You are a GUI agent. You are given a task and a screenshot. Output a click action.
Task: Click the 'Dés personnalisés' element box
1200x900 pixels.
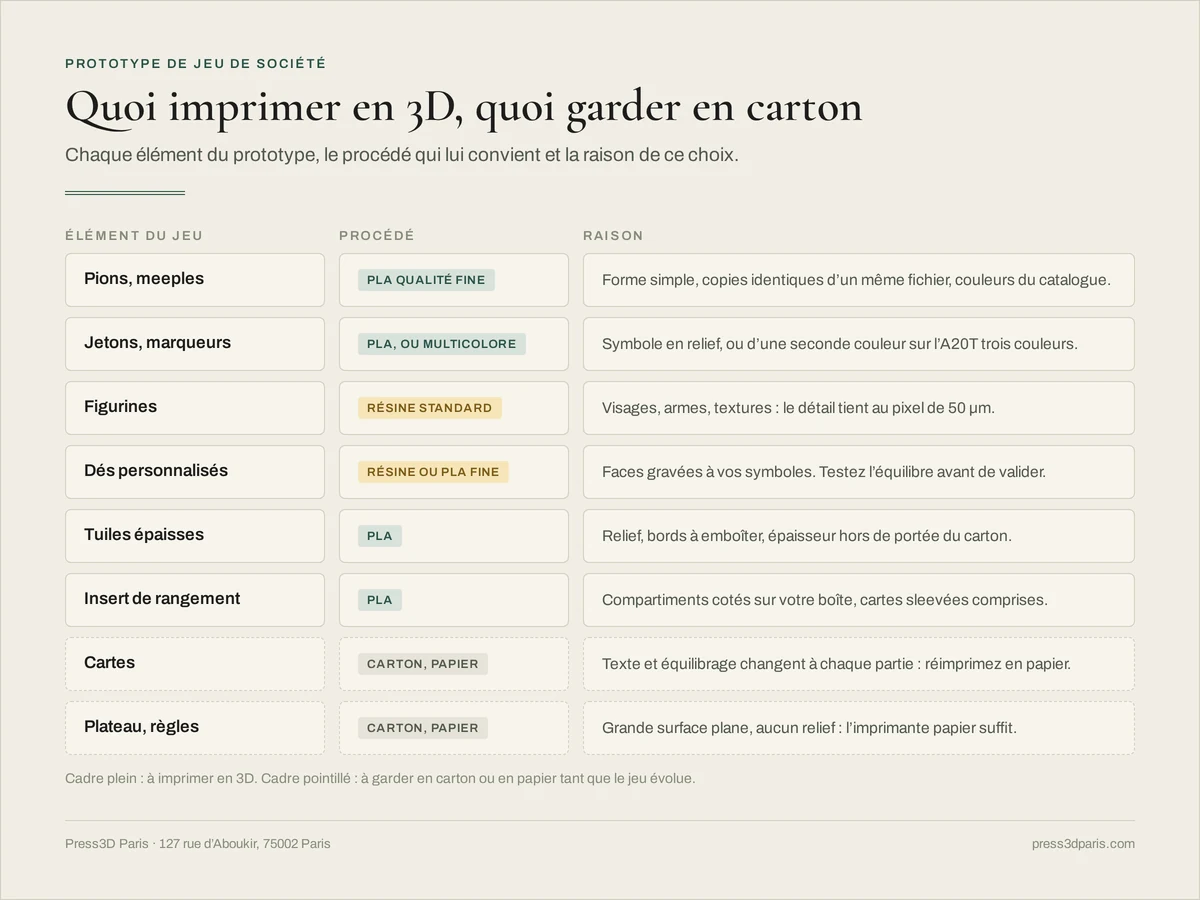(x=195, y=472)
